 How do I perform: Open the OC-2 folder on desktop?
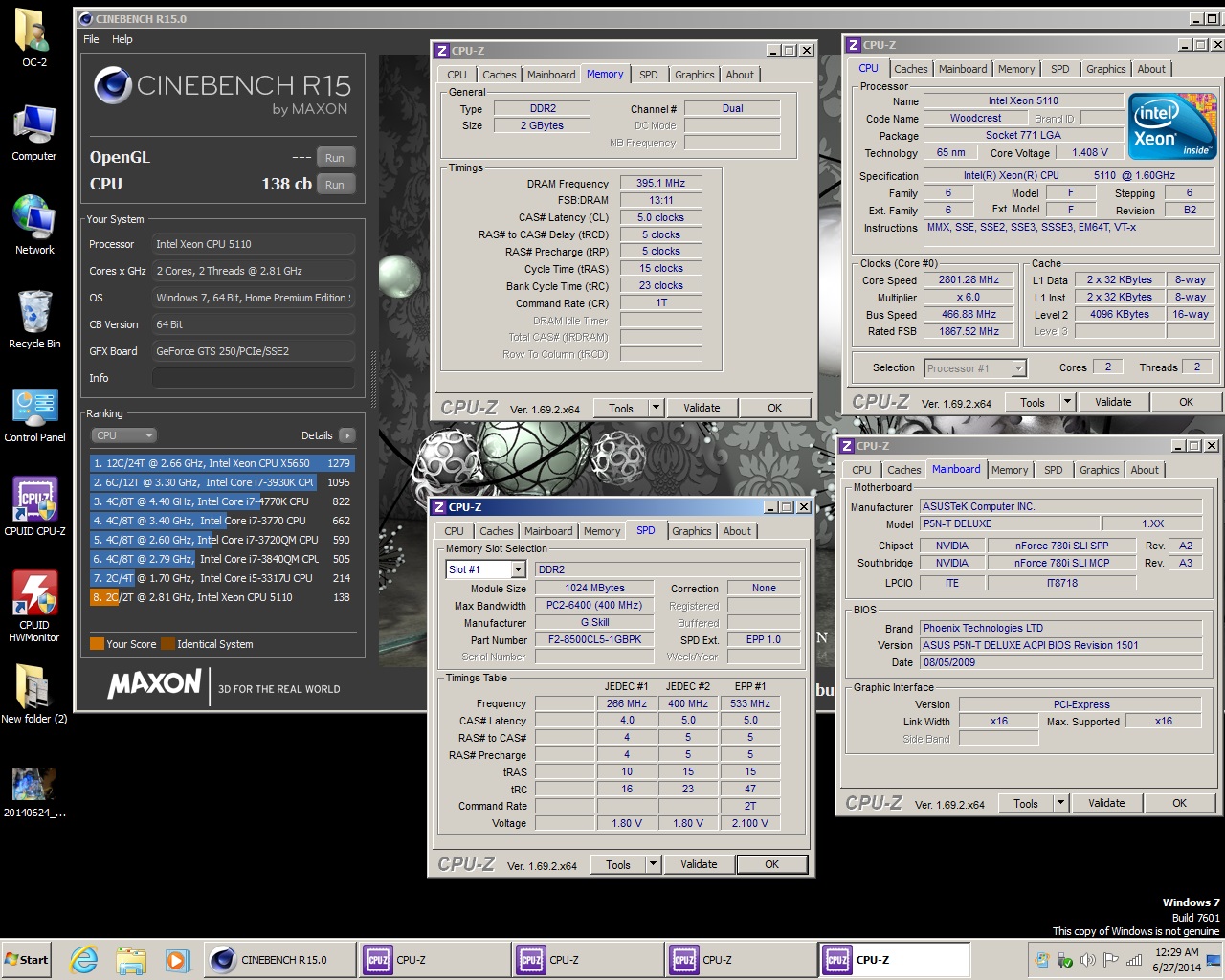point(34,38)
